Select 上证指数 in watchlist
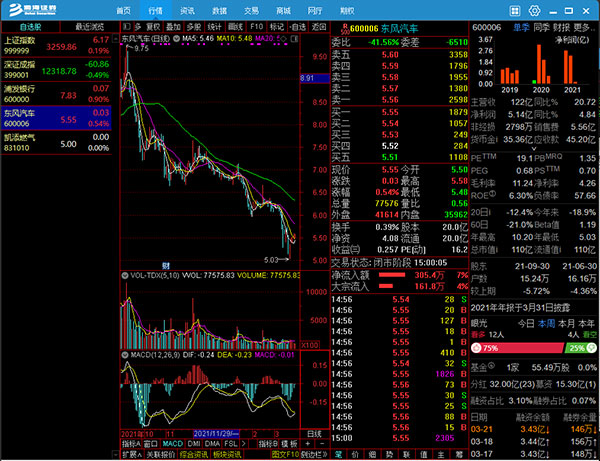 pos(57,46)
